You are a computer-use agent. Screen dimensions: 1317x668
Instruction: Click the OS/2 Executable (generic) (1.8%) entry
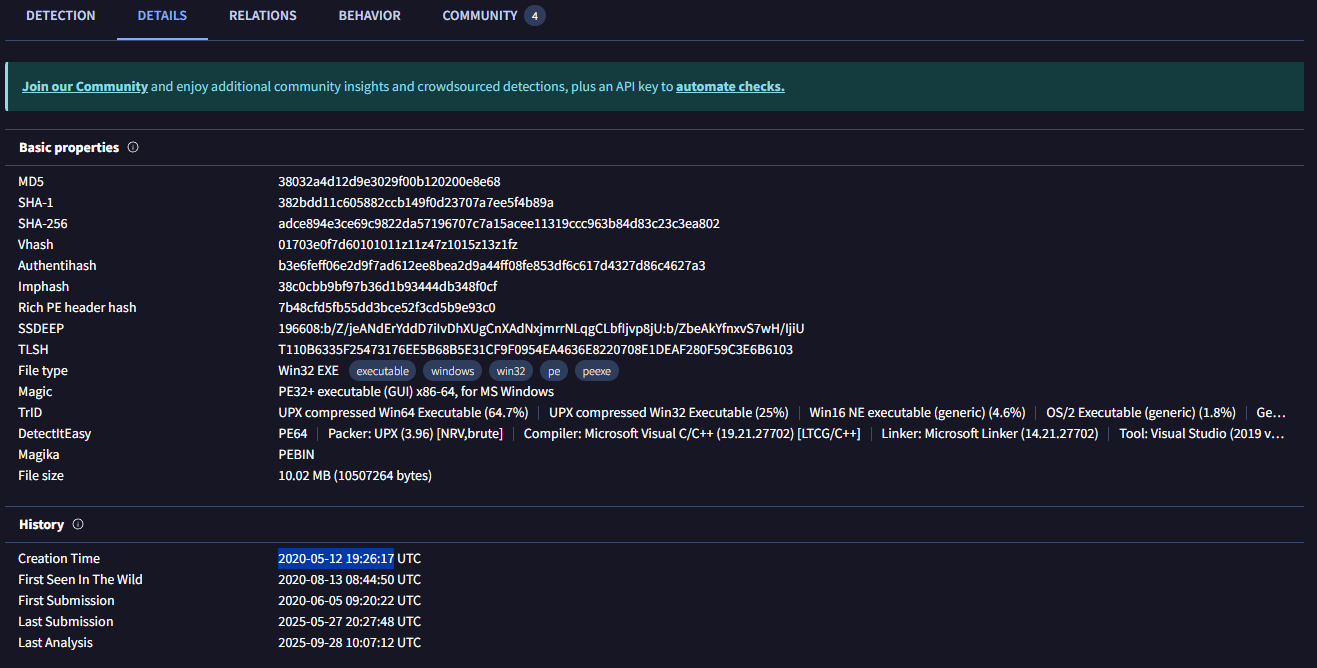[x=1141, y=412]
